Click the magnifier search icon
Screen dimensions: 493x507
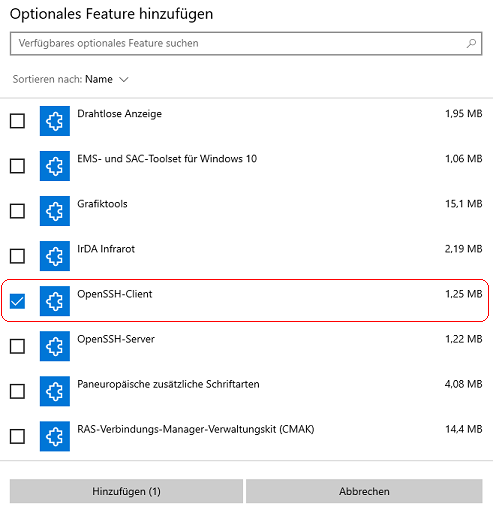pyautogui.click(x=471, y=43)
